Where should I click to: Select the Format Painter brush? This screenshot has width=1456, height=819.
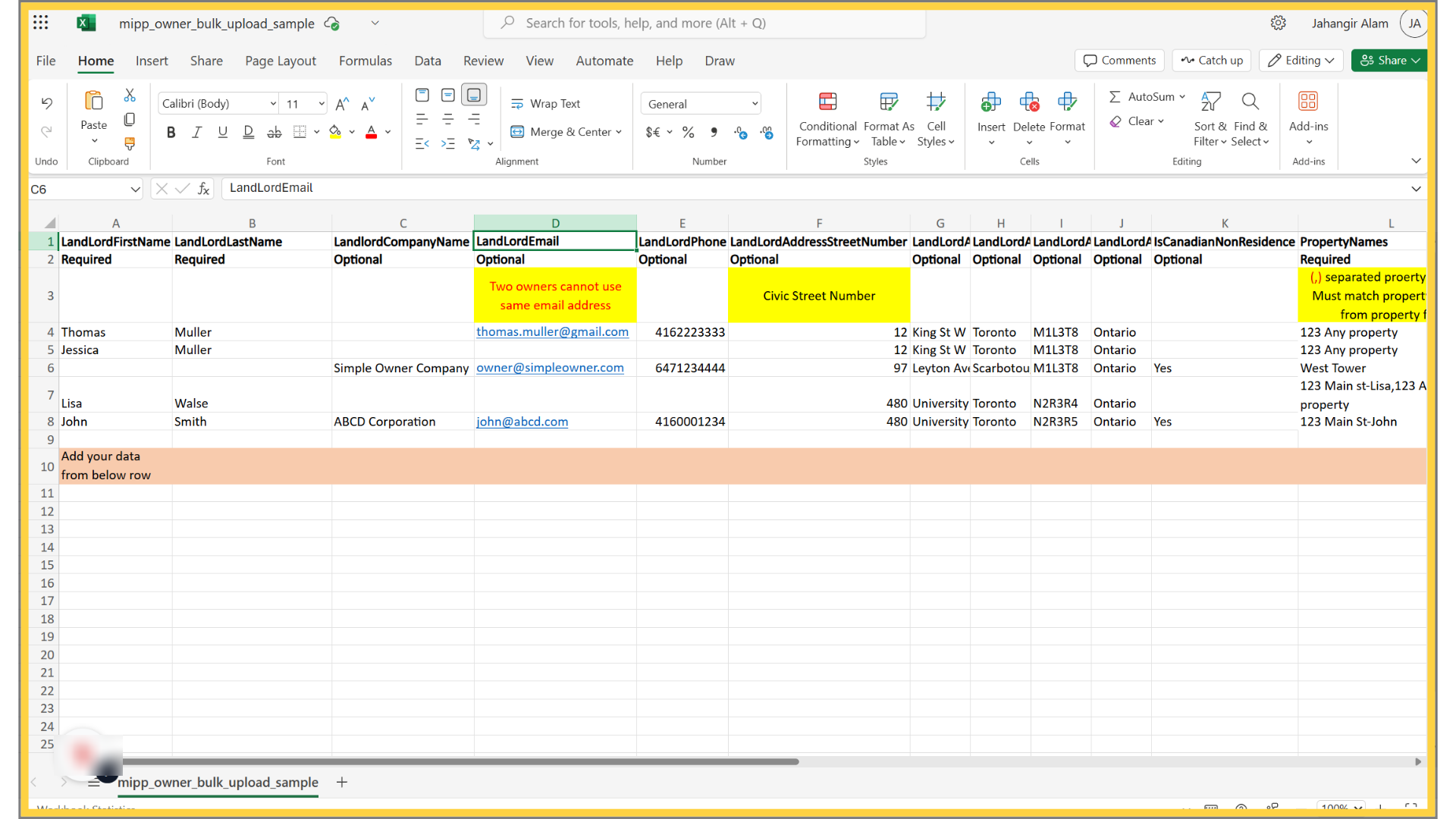point(130,143)
